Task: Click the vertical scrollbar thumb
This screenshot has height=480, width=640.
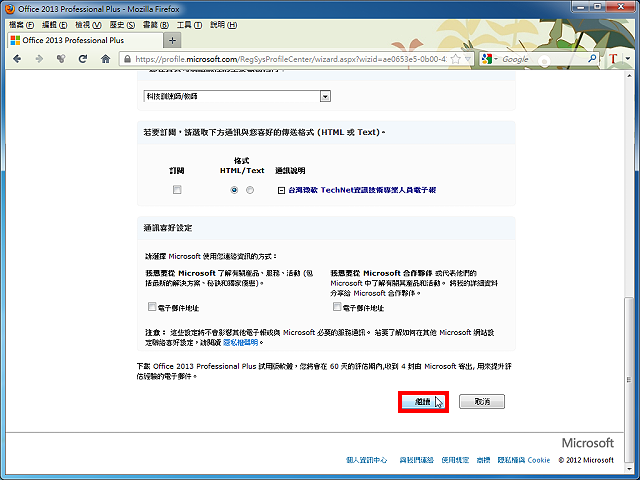Action: [629, 380]
